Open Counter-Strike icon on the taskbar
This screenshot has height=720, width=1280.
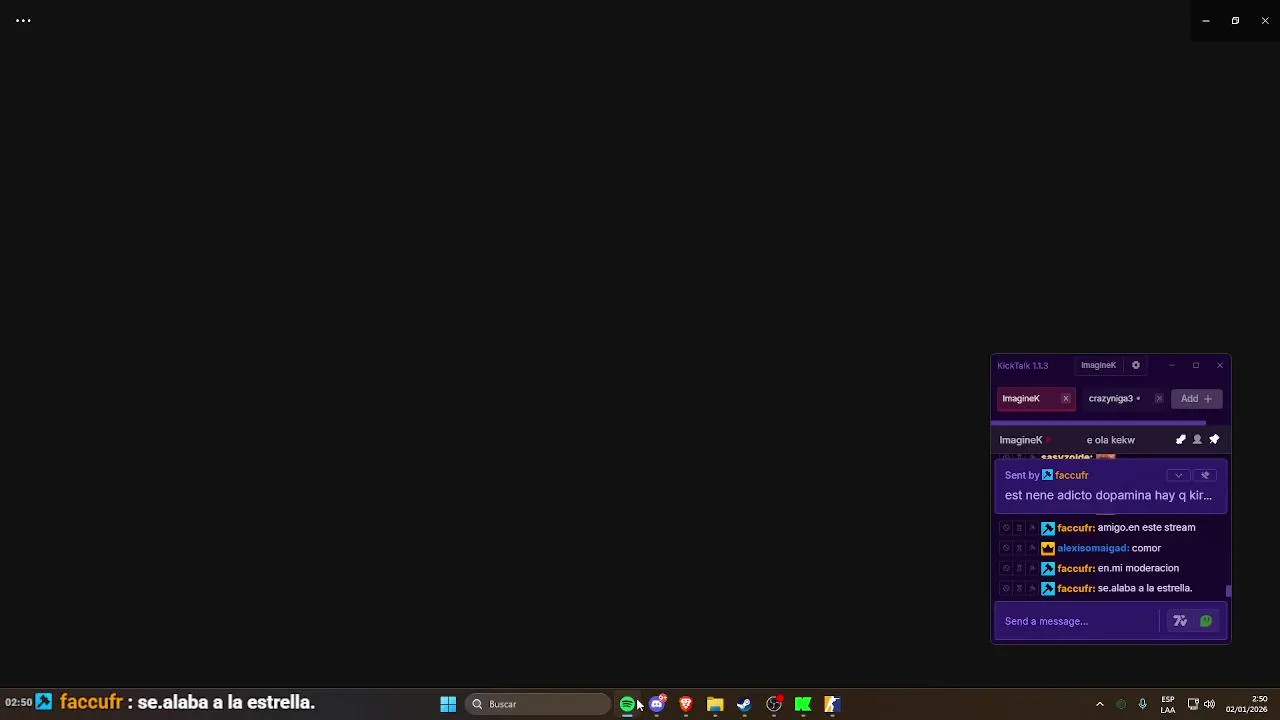click(832, 704)
